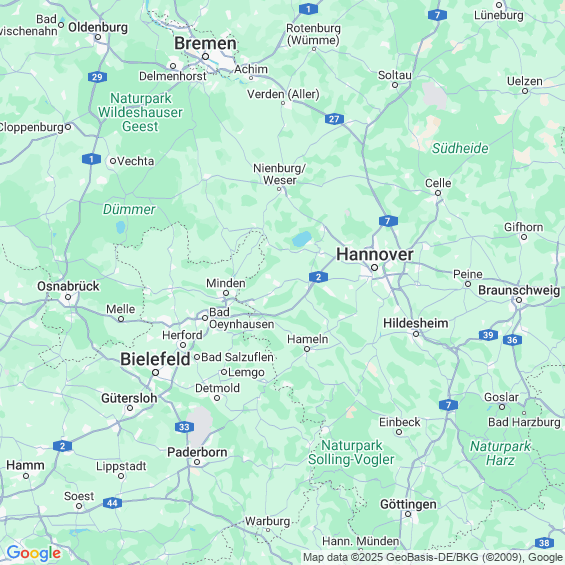565x565 pixels.
Task: Click the Steinhuder Meer lake west of Hannover
Action: pos(302,239)
